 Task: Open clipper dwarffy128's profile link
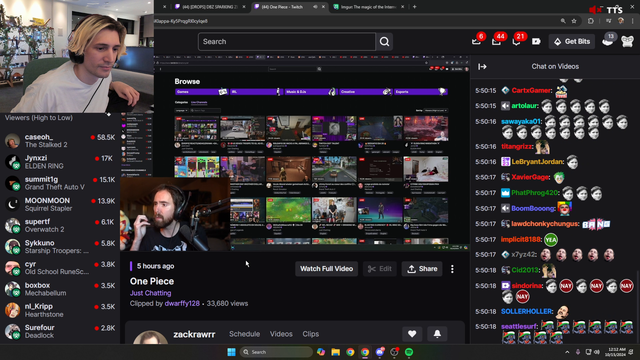click(182, 303)
